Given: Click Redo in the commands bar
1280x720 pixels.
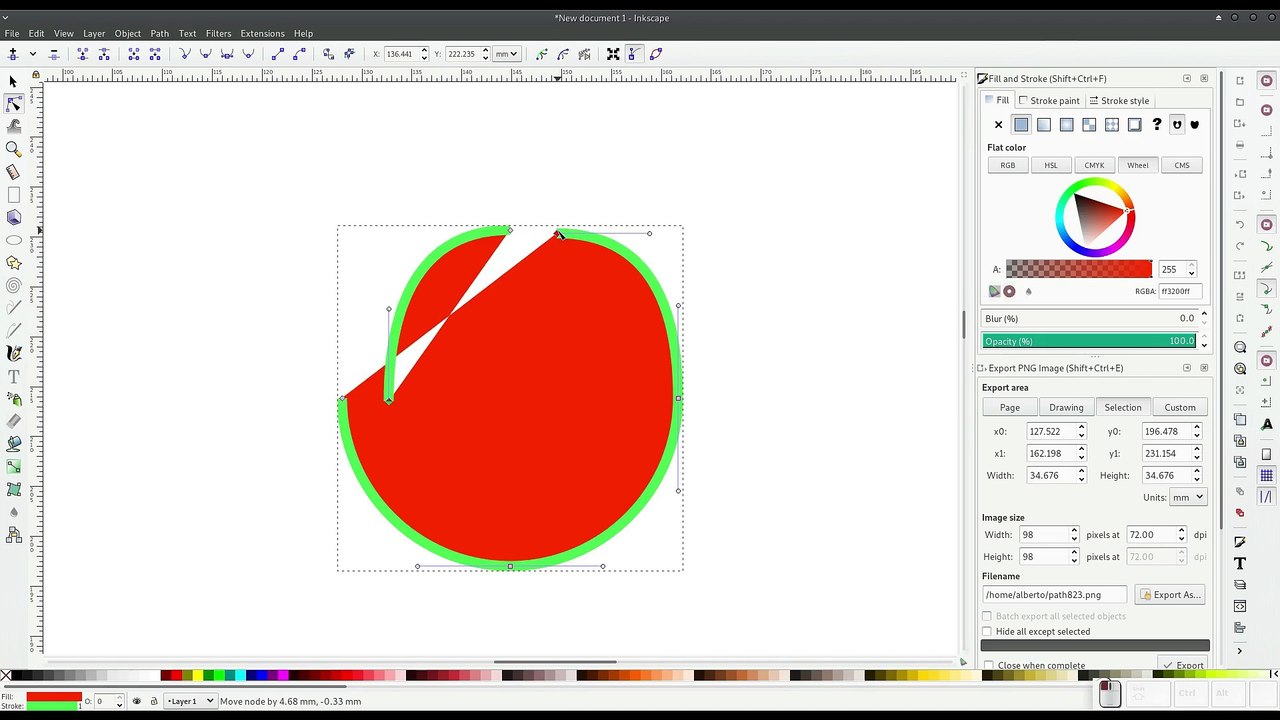Looking at the screenshot, I should pos(1240,246).
